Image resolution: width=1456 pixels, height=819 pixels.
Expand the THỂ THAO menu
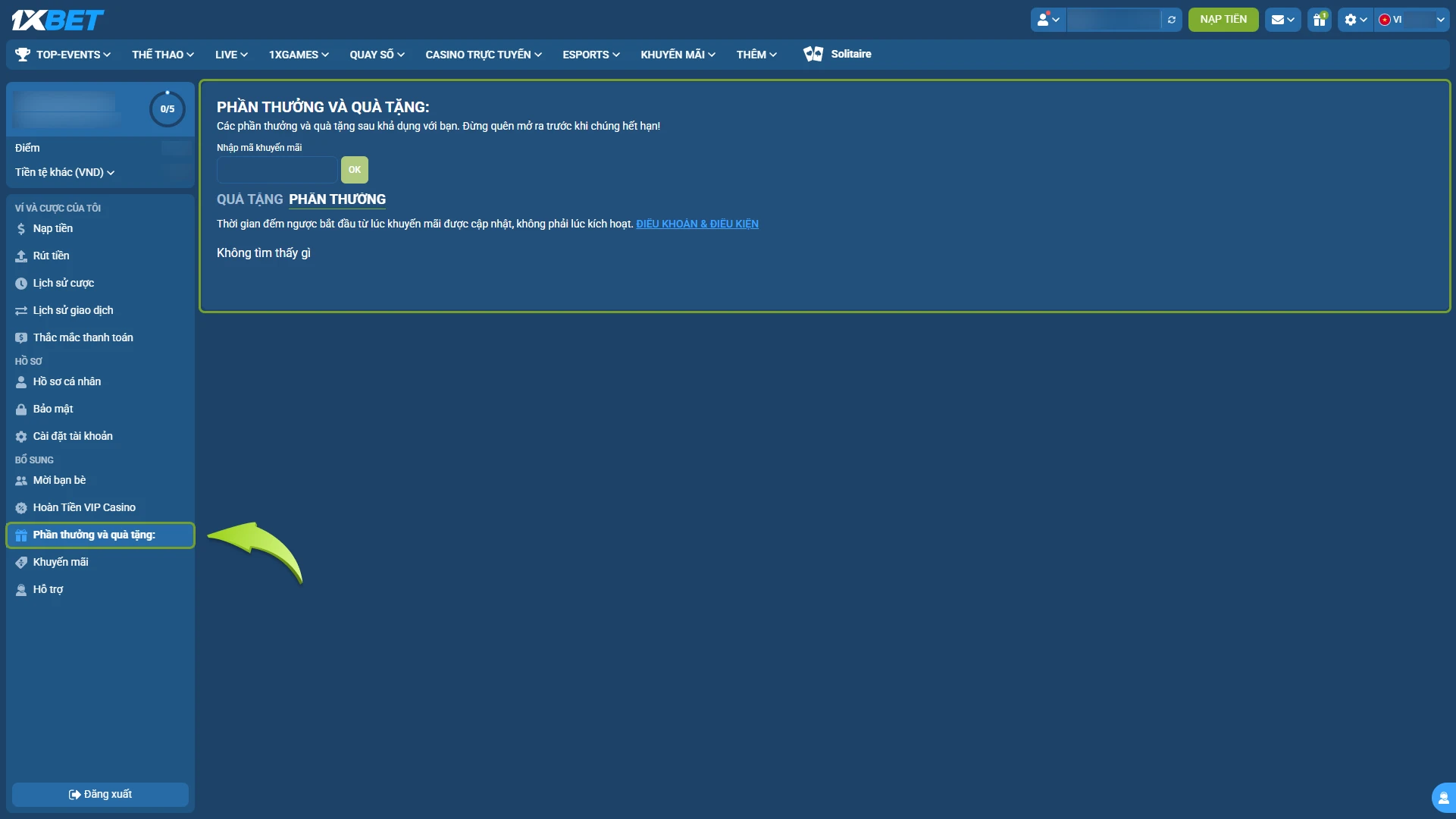(163, 55)
